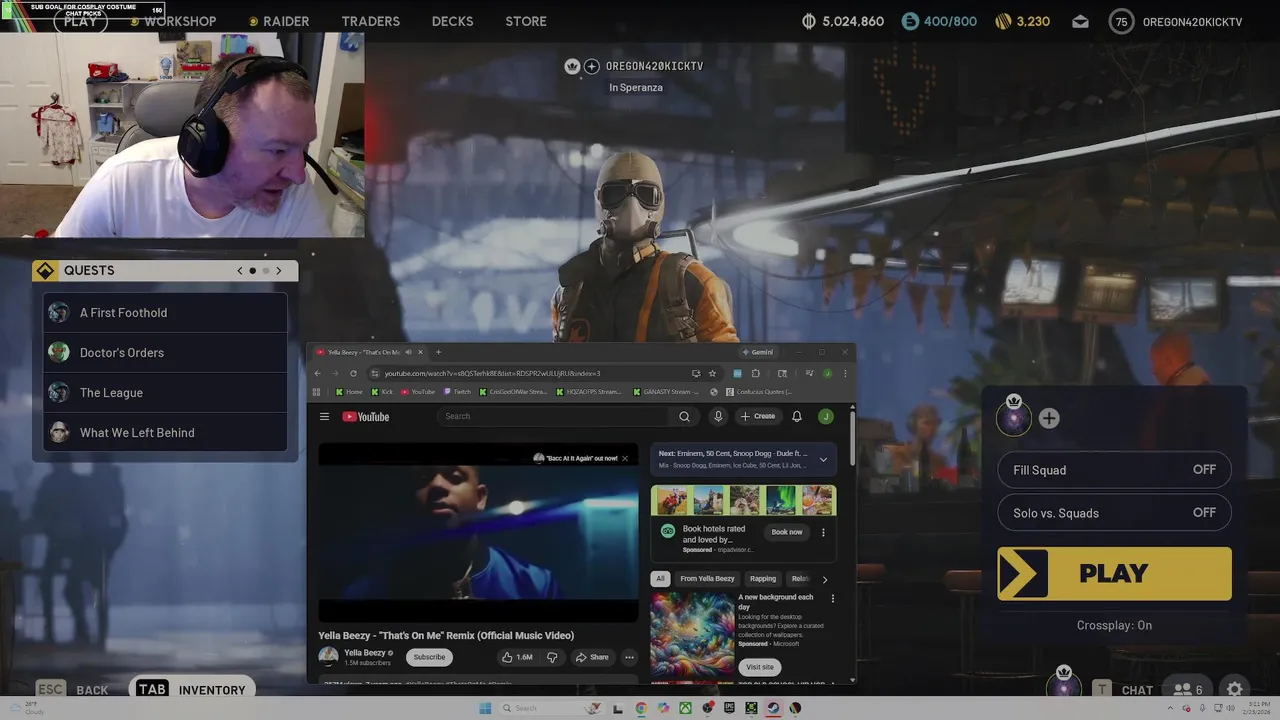Viewport: 1280px width, 720px height.
Task: Open more actions menu under the video
Action: tap(629, 657)
